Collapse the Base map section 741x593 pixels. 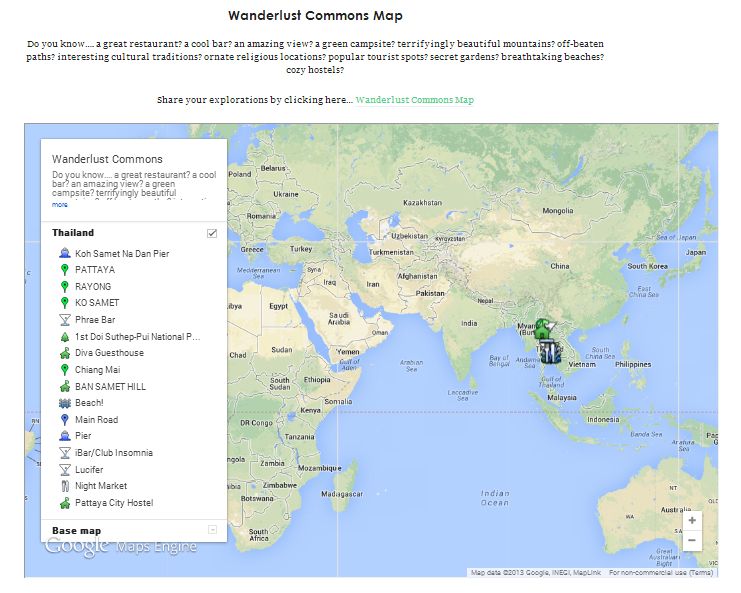click(212, 529)
